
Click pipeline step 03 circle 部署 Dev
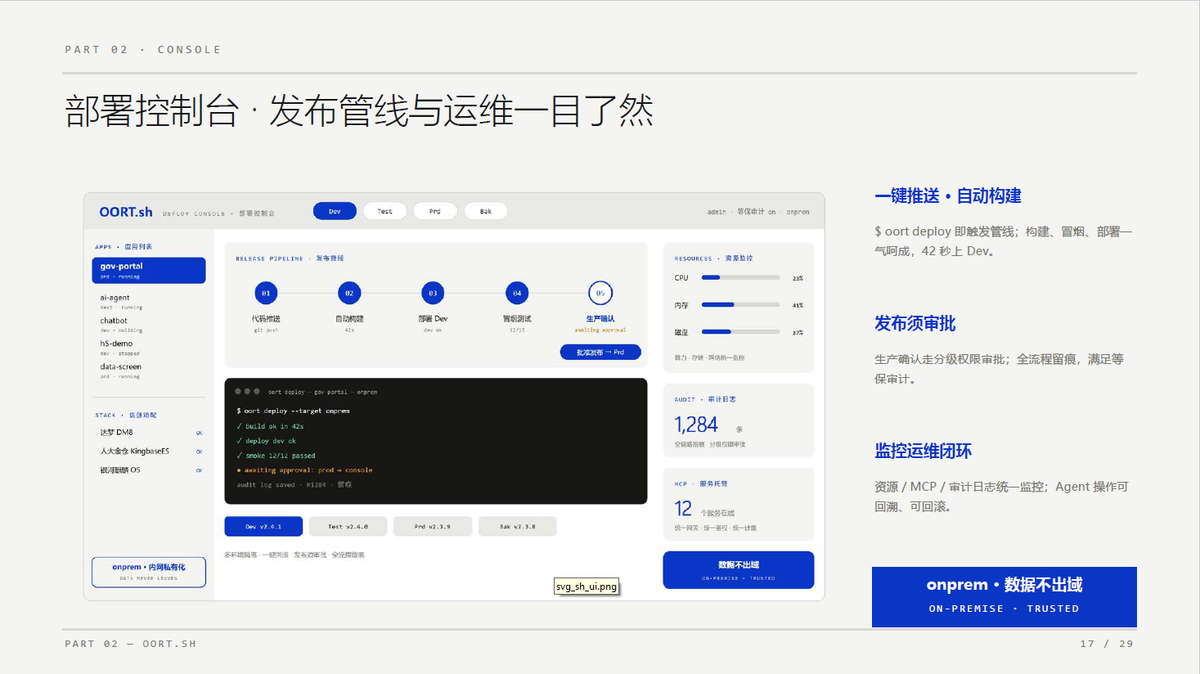432,293
